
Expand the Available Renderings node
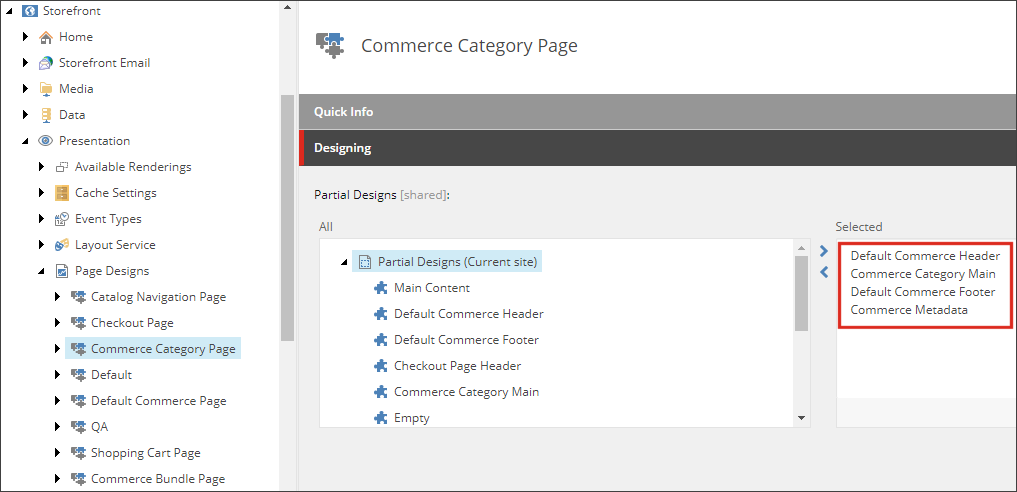coord(42,167)
